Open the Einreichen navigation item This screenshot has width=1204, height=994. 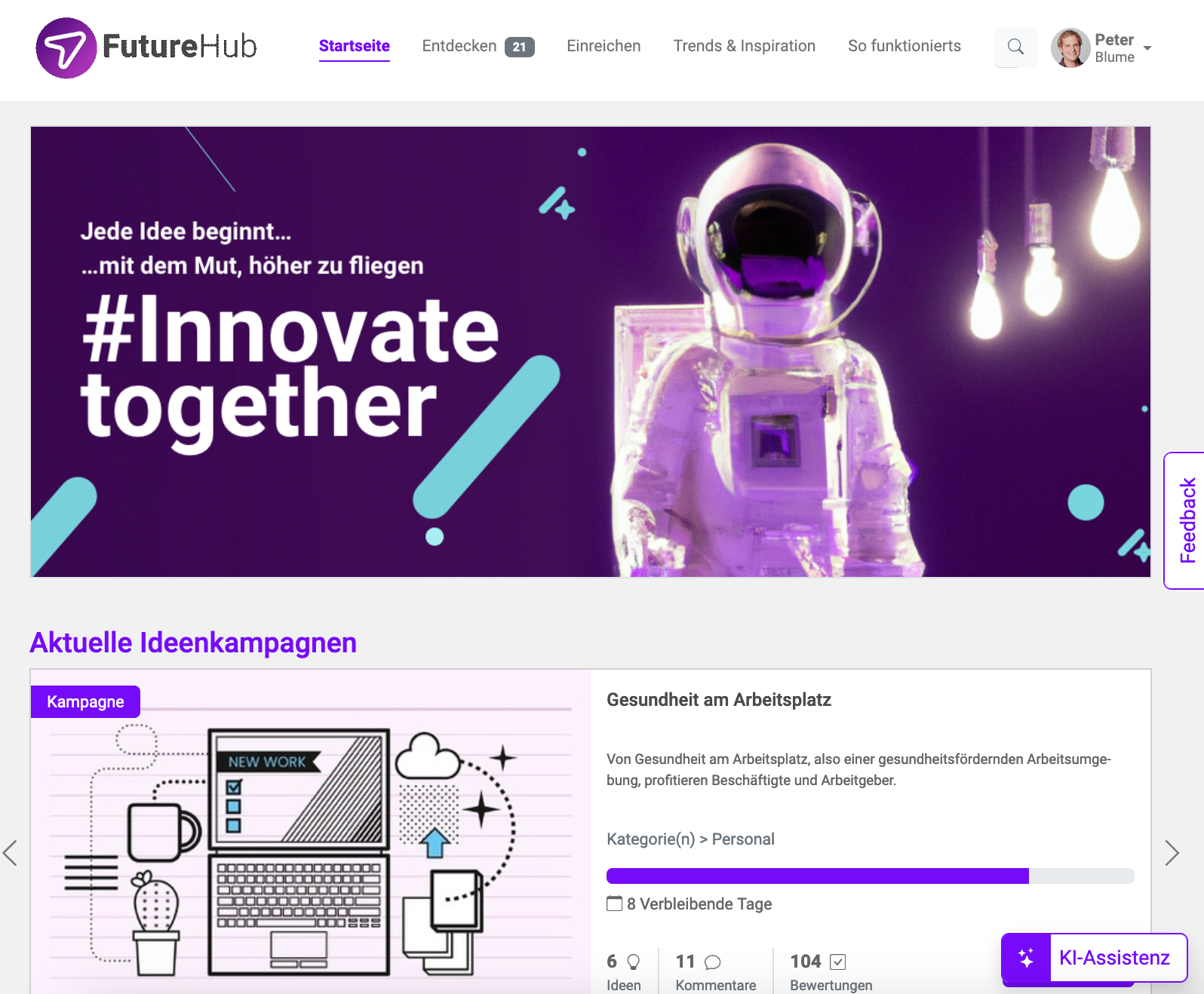tap(604, 46)
